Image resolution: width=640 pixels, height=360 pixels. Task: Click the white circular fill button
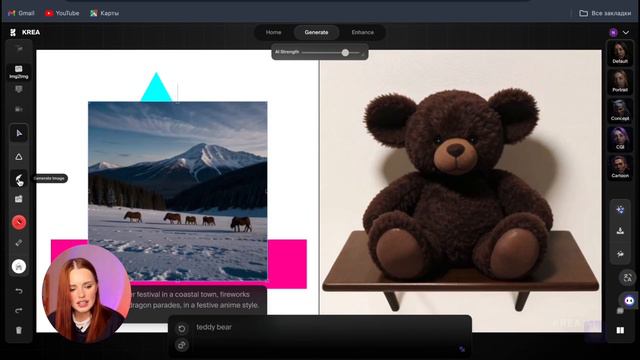coord(19,267)
